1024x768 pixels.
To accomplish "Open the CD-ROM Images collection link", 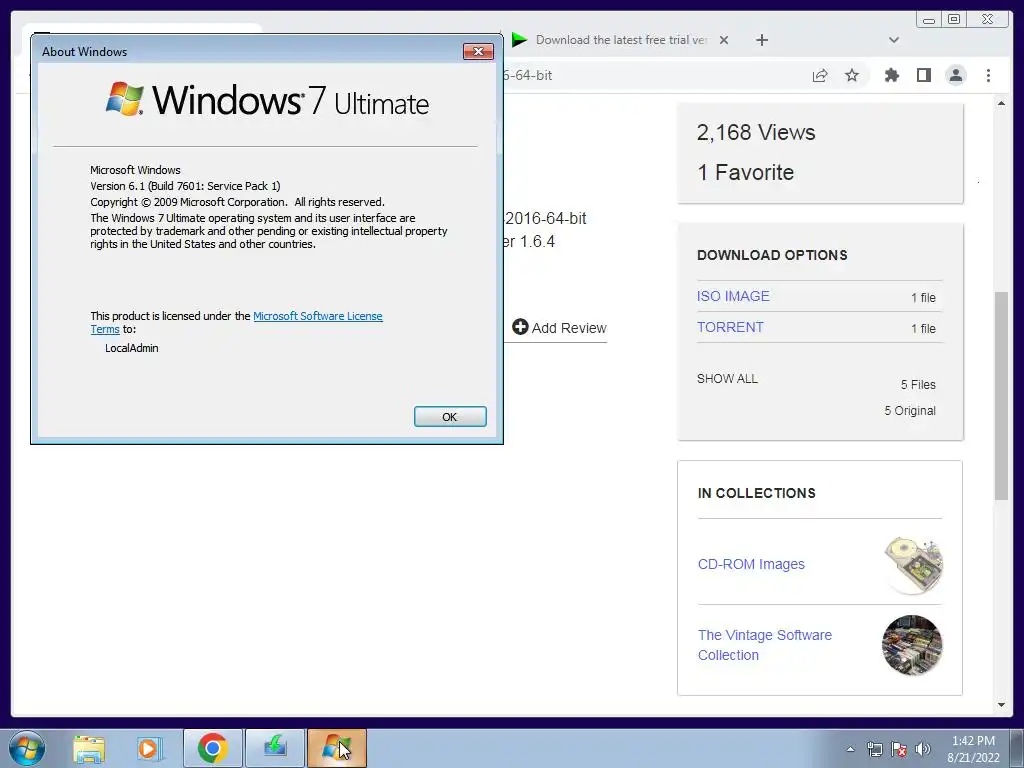I will point(751,564).
